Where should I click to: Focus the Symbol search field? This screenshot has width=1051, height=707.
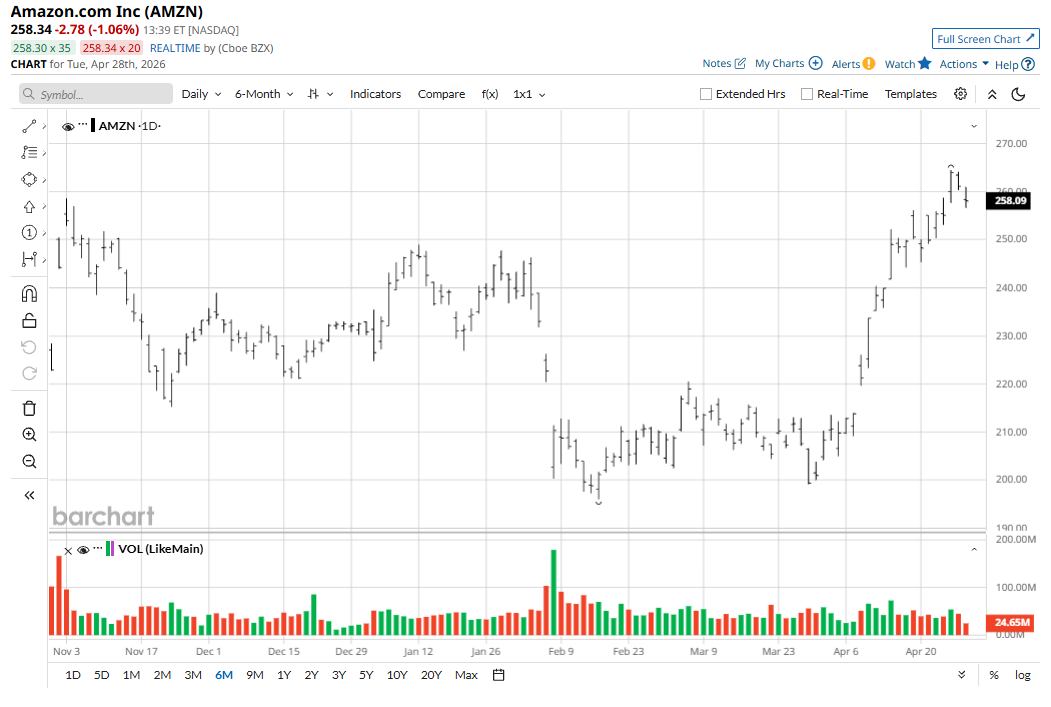96,94
